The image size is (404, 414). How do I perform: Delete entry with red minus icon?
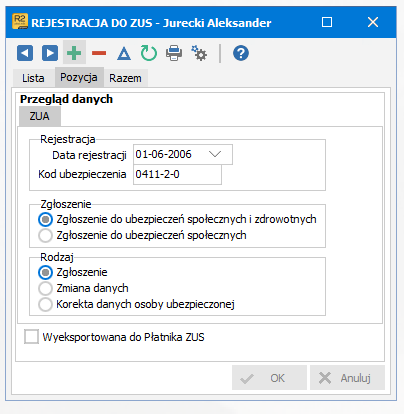coord(99,53)
